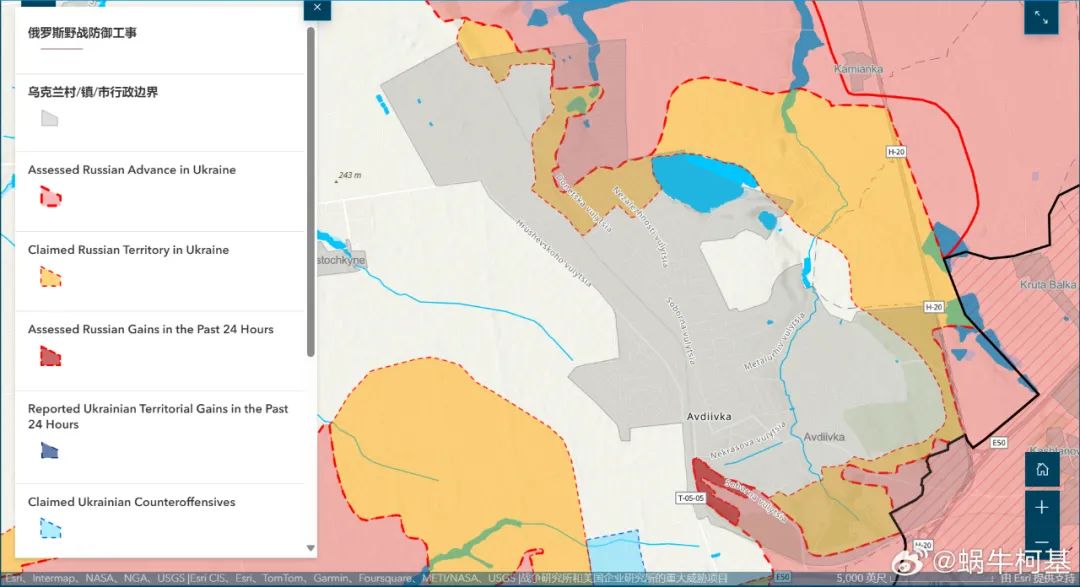Click the Assessed Russian Advance legend swatch
Image resolution: width=1080 pixels, height=587 pixels.
51,197
